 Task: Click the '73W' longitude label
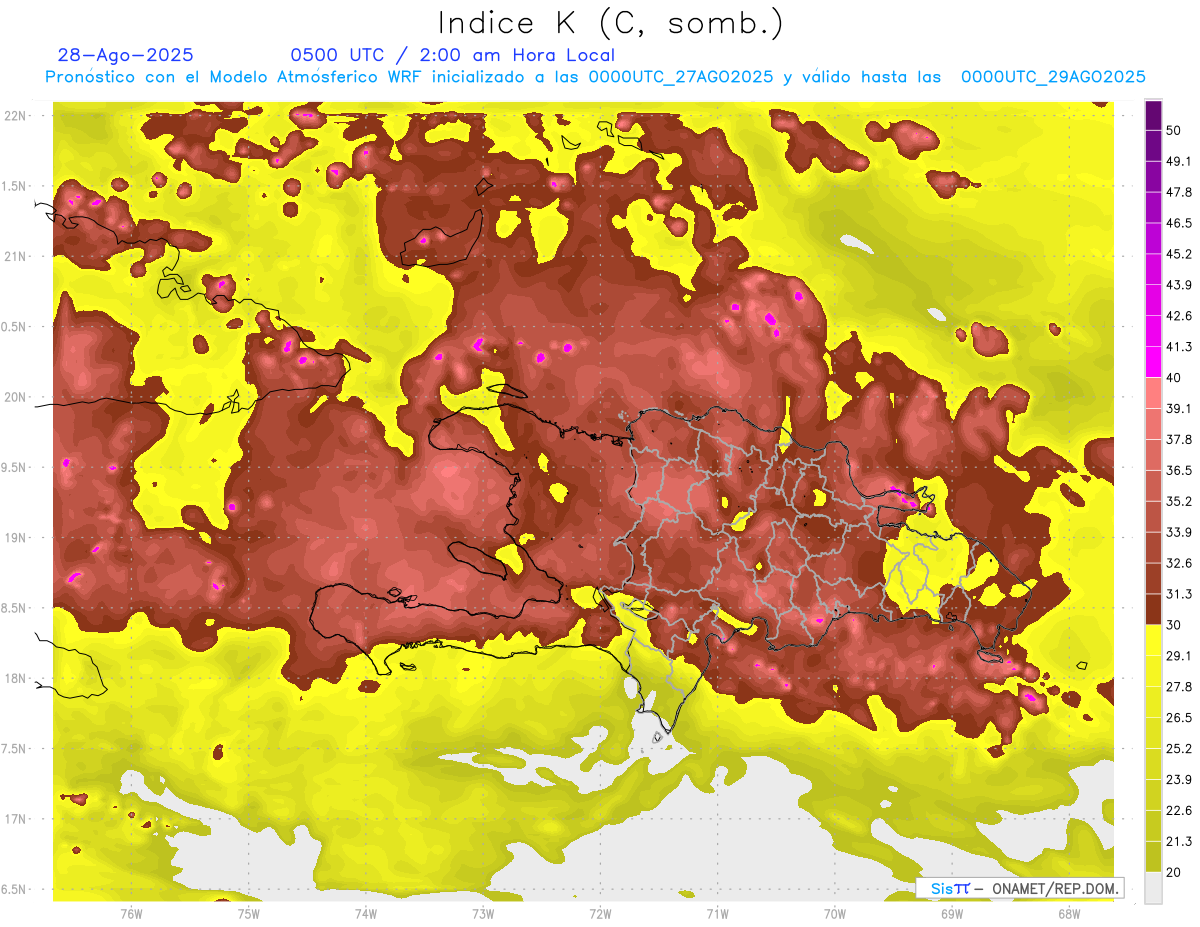pos(482,913)
